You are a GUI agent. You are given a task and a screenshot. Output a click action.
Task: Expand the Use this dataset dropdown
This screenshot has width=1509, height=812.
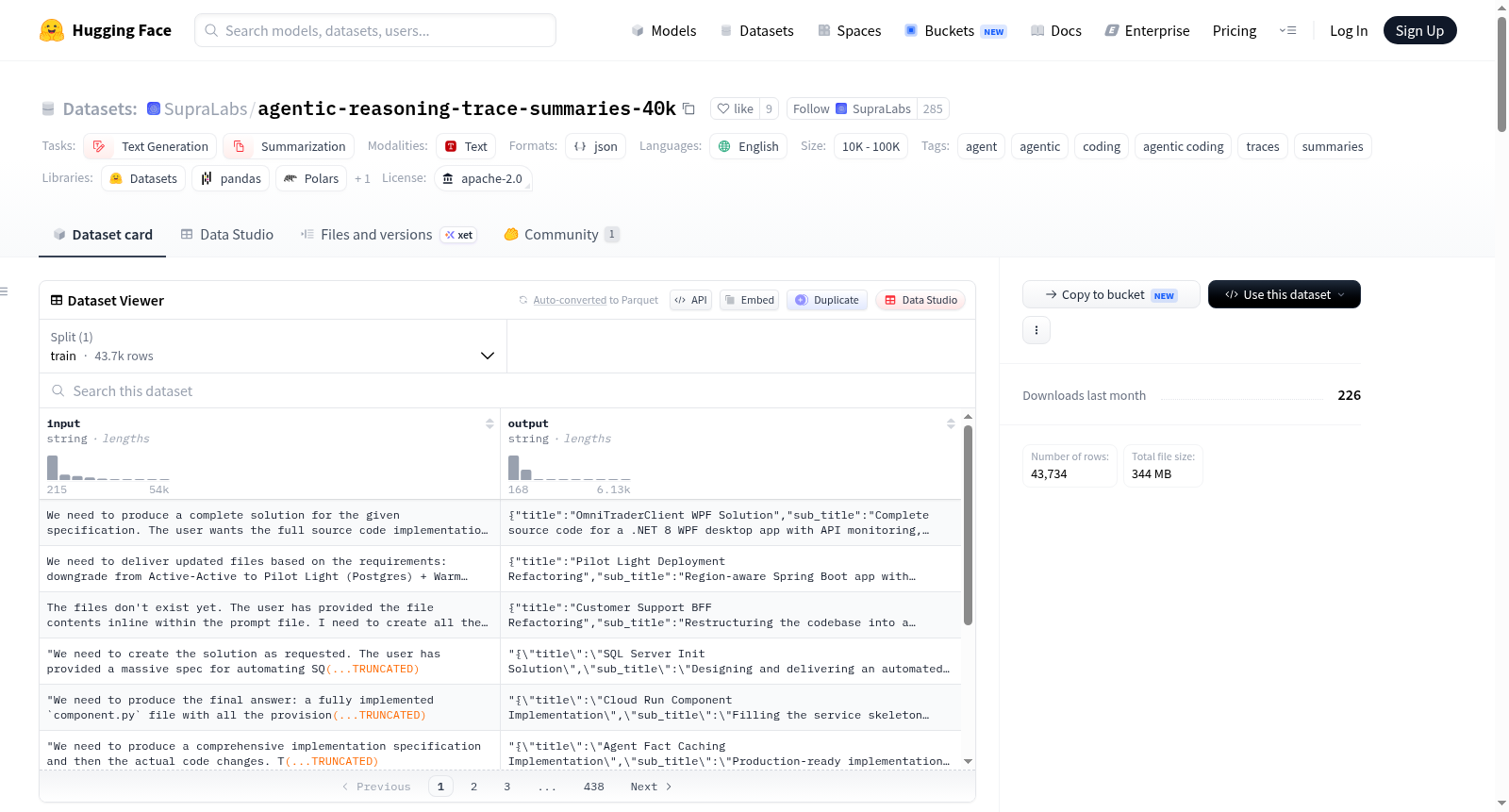tap(1285, 294)
